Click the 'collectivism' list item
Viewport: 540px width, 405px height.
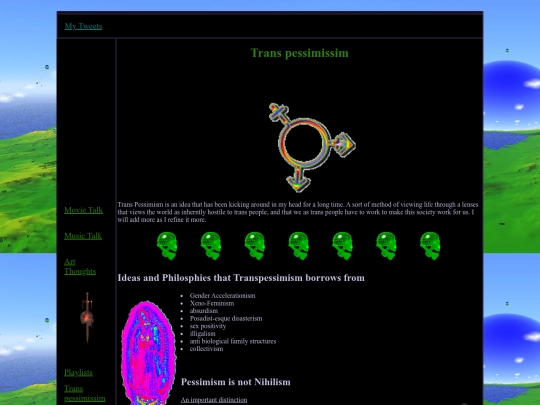click(206, 349)
